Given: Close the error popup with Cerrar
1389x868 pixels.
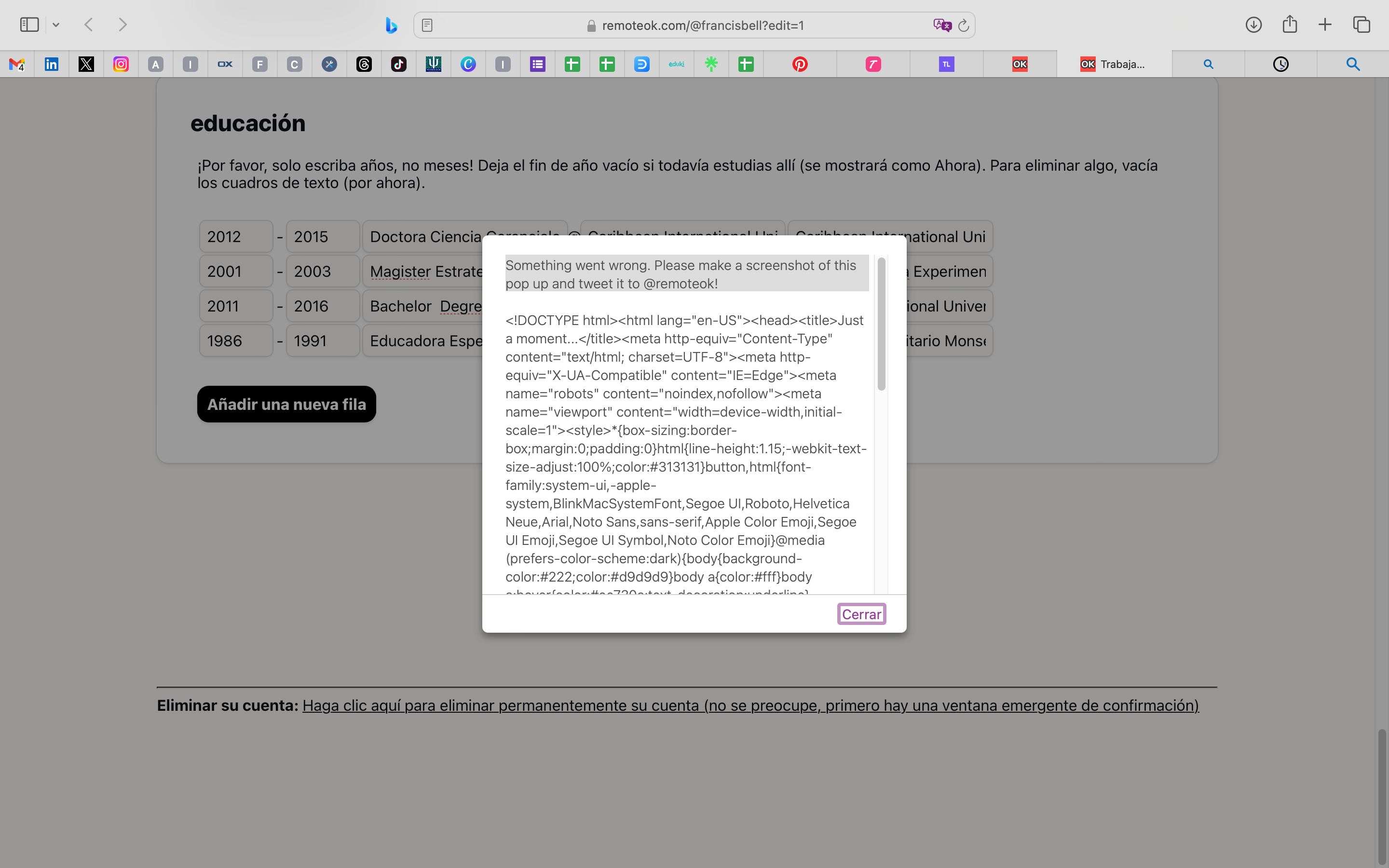Looking at the screenshot, I should [861, 614].
